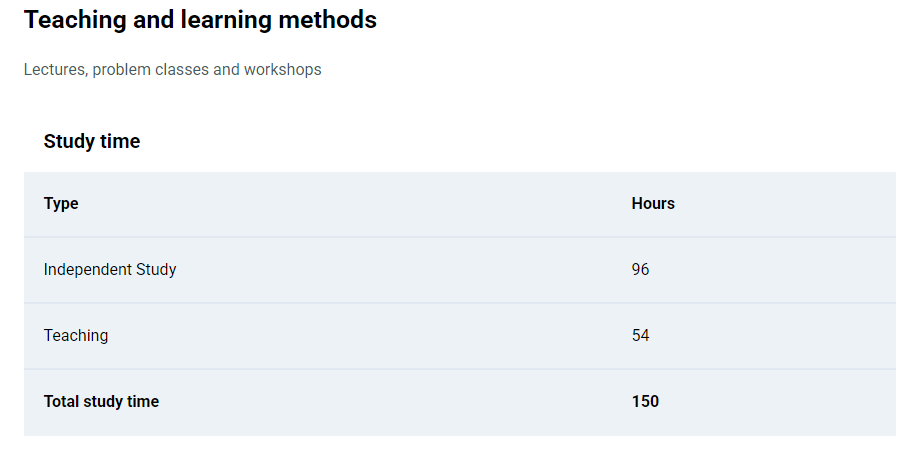
Task: Click the Study time table title
Action: (x=92, y=141)
